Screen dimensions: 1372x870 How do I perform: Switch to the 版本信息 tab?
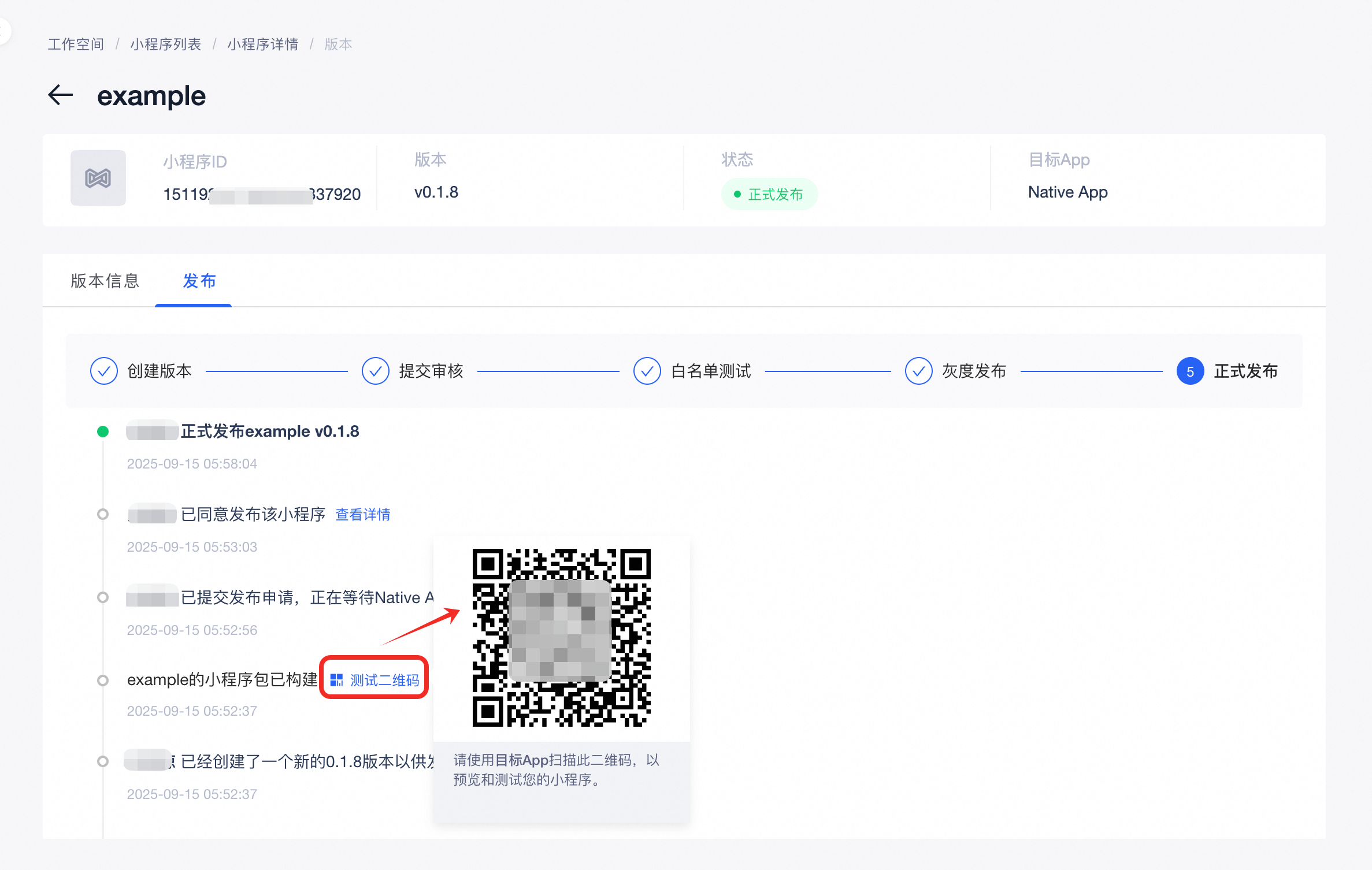(x=105, y=281)
